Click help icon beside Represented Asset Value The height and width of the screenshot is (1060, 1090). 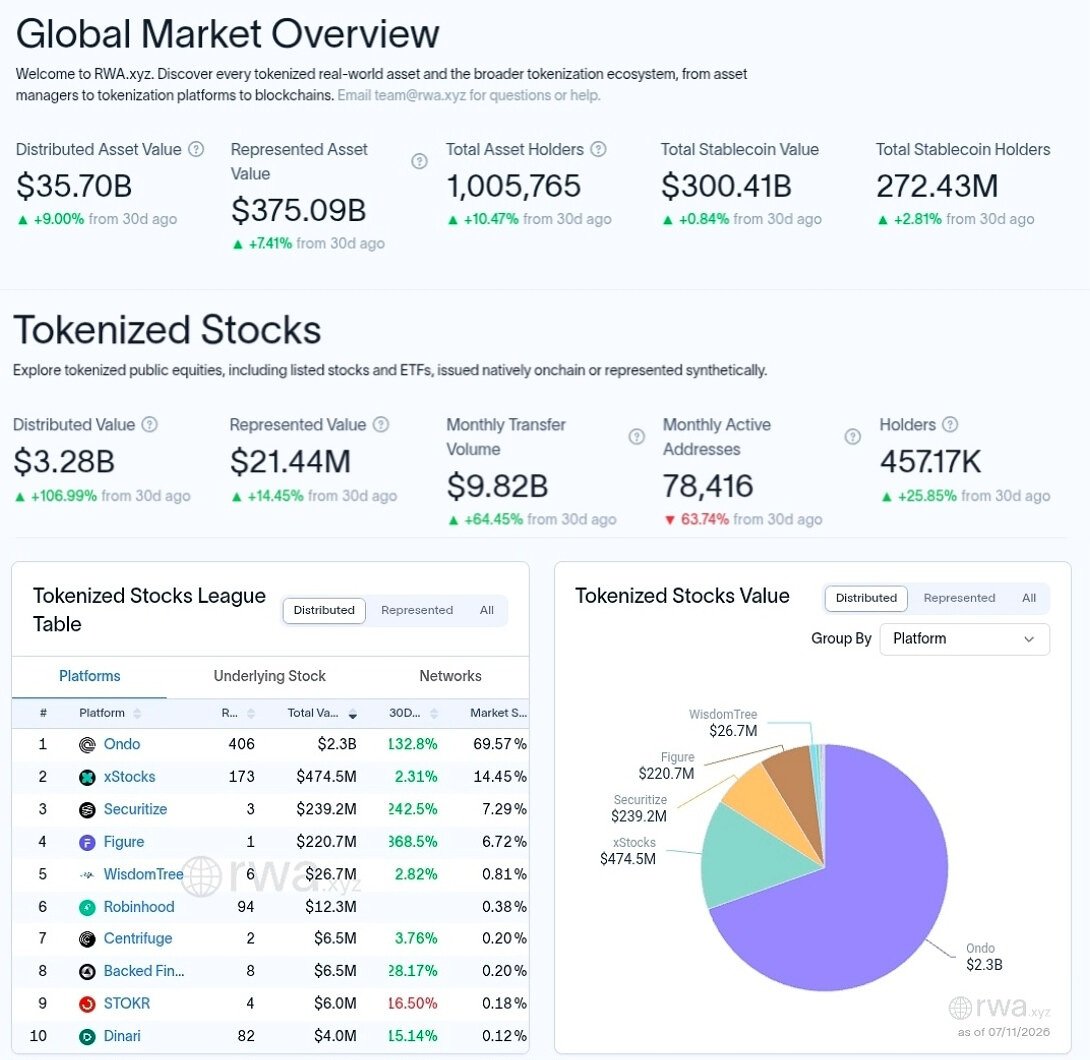coord(419,161)
